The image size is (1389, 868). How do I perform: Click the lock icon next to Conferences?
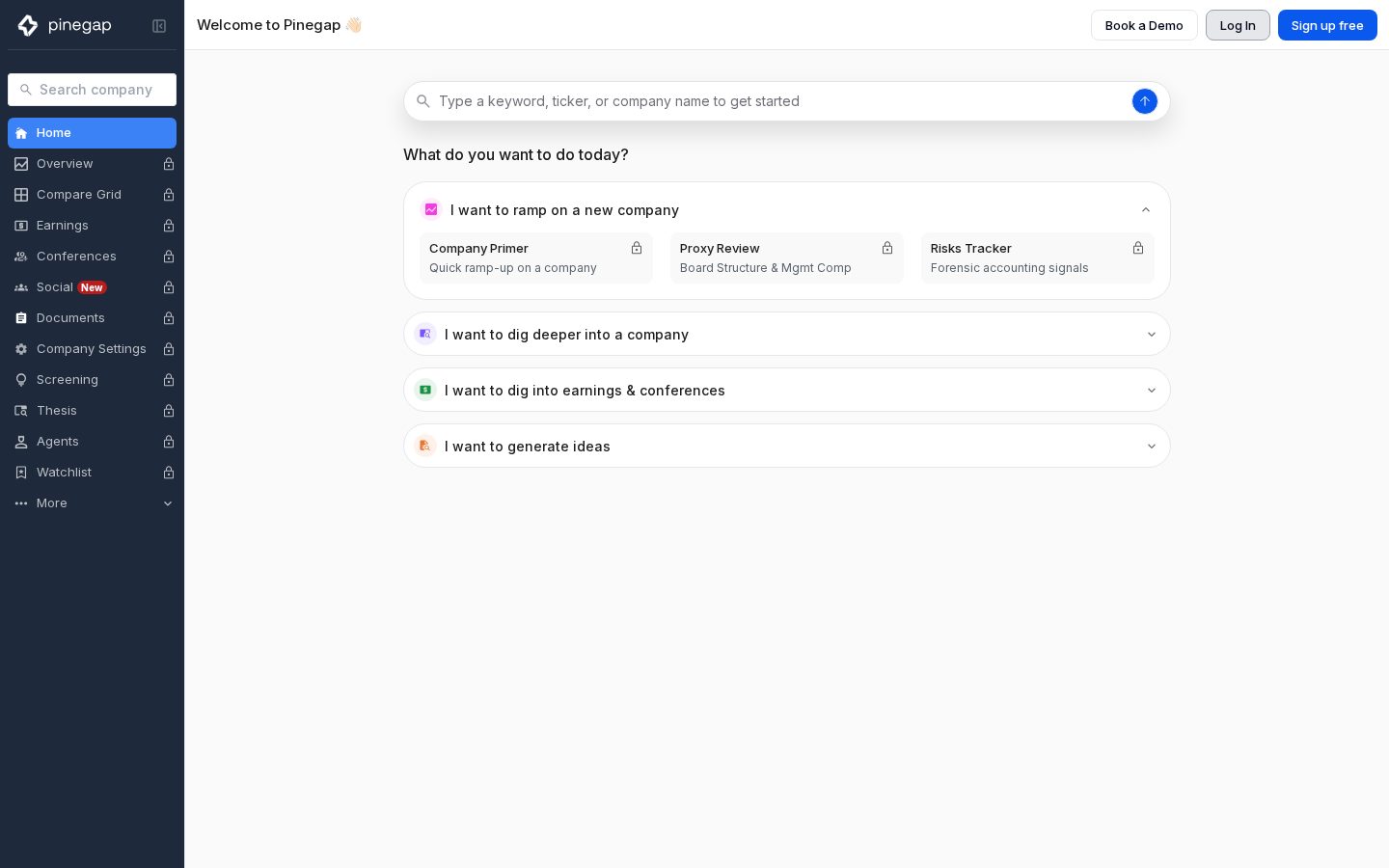point(169,257)
